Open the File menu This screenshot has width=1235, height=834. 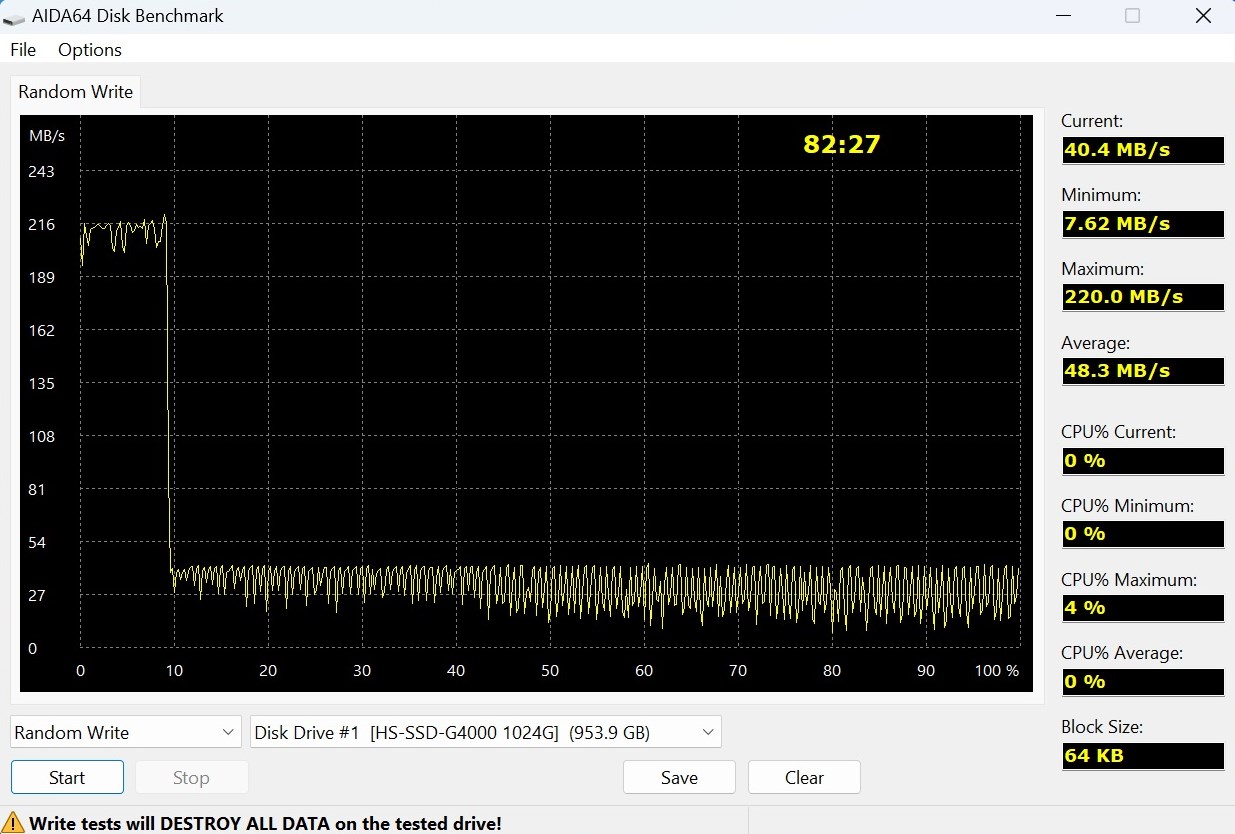23,50
